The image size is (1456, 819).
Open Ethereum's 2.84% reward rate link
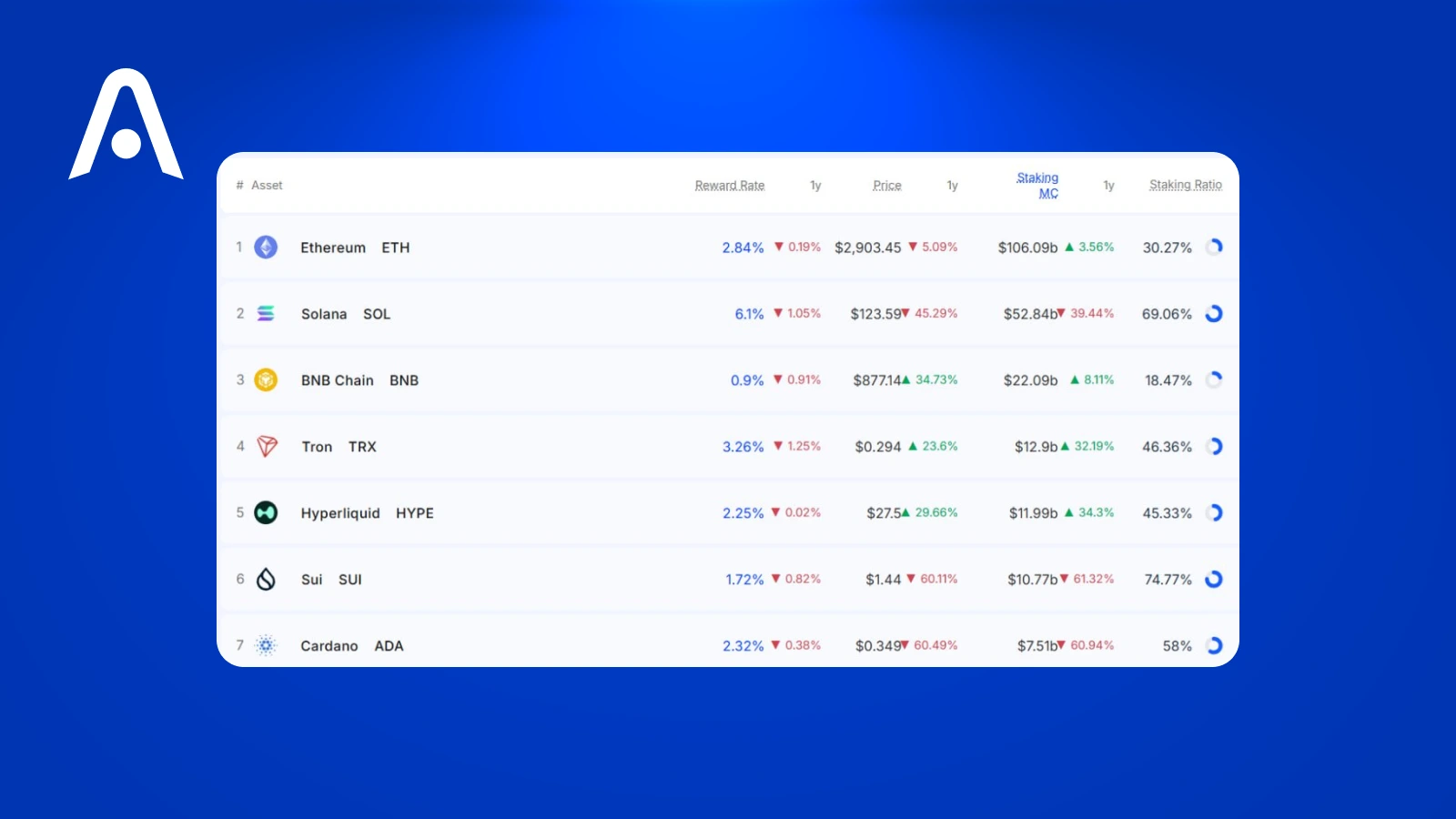(x=743, y=247)
